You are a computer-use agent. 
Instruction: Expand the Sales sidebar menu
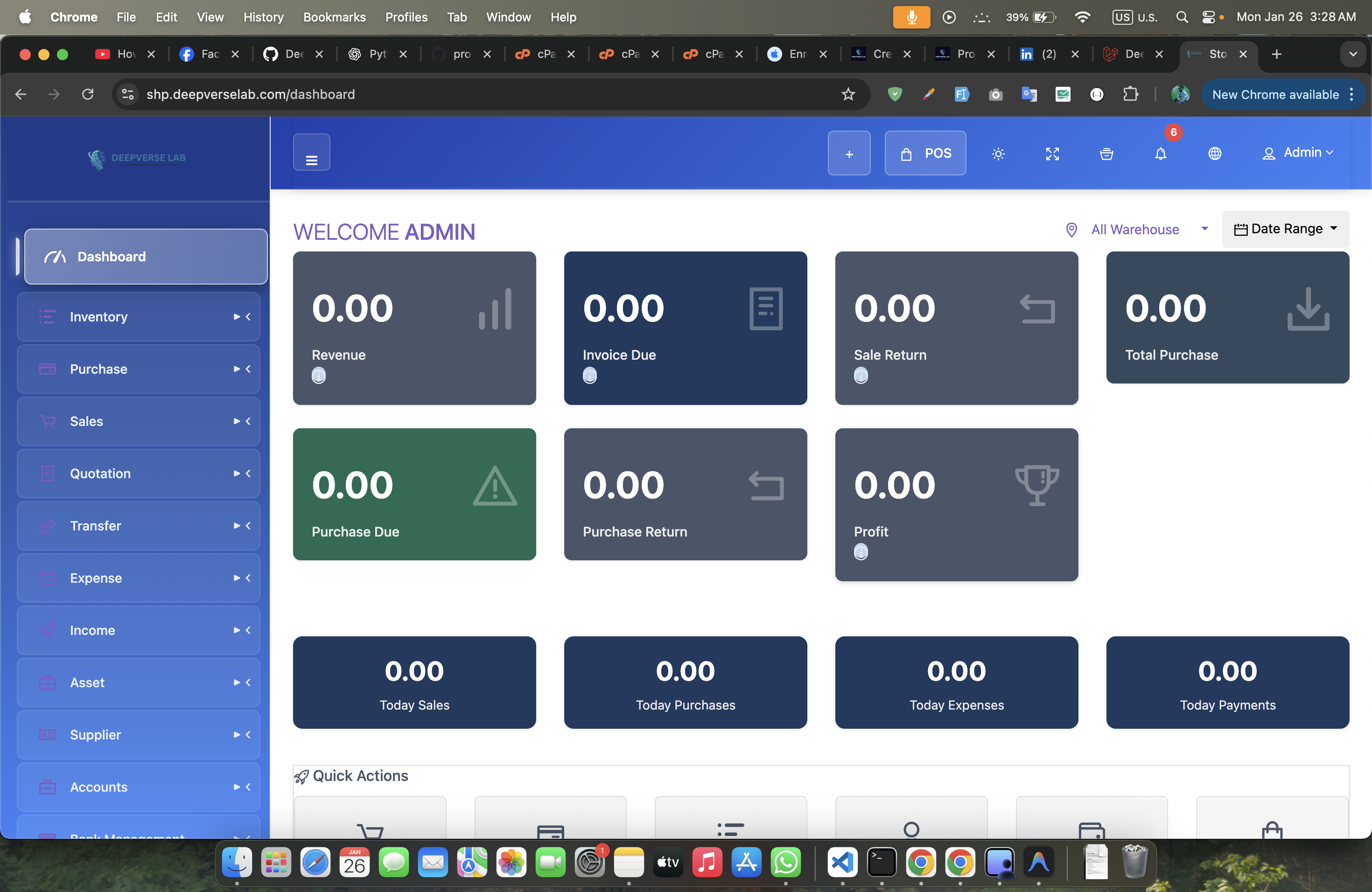138,421
